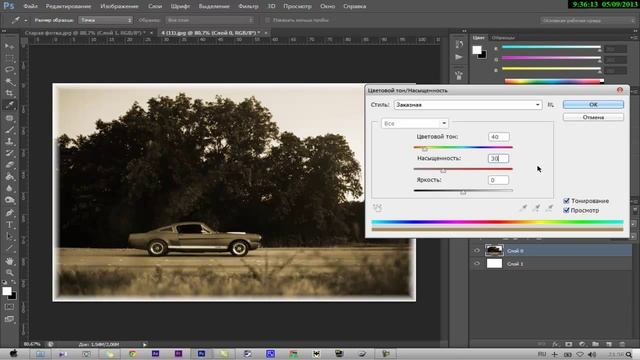
Task: Open the History panel icon
Action: (459, 44)
